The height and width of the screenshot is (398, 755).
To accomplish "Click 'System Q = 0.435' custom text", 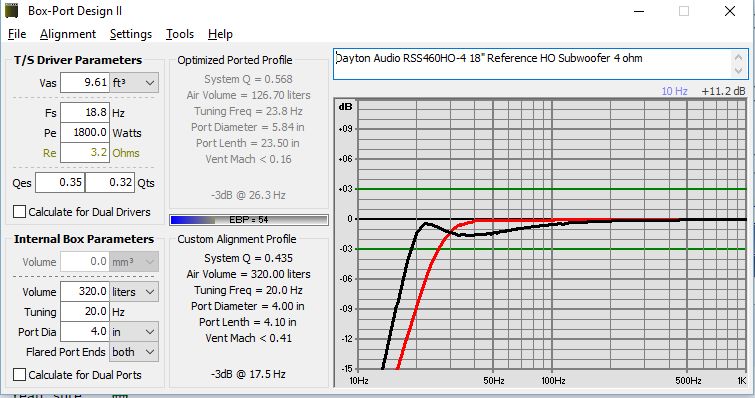I will pos(248,258).
